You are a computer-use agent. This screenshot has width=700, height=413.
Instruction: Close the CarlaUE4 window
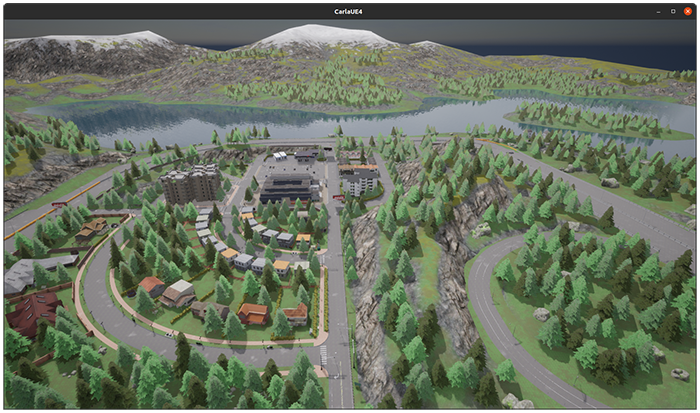click(x=687, y=11)
